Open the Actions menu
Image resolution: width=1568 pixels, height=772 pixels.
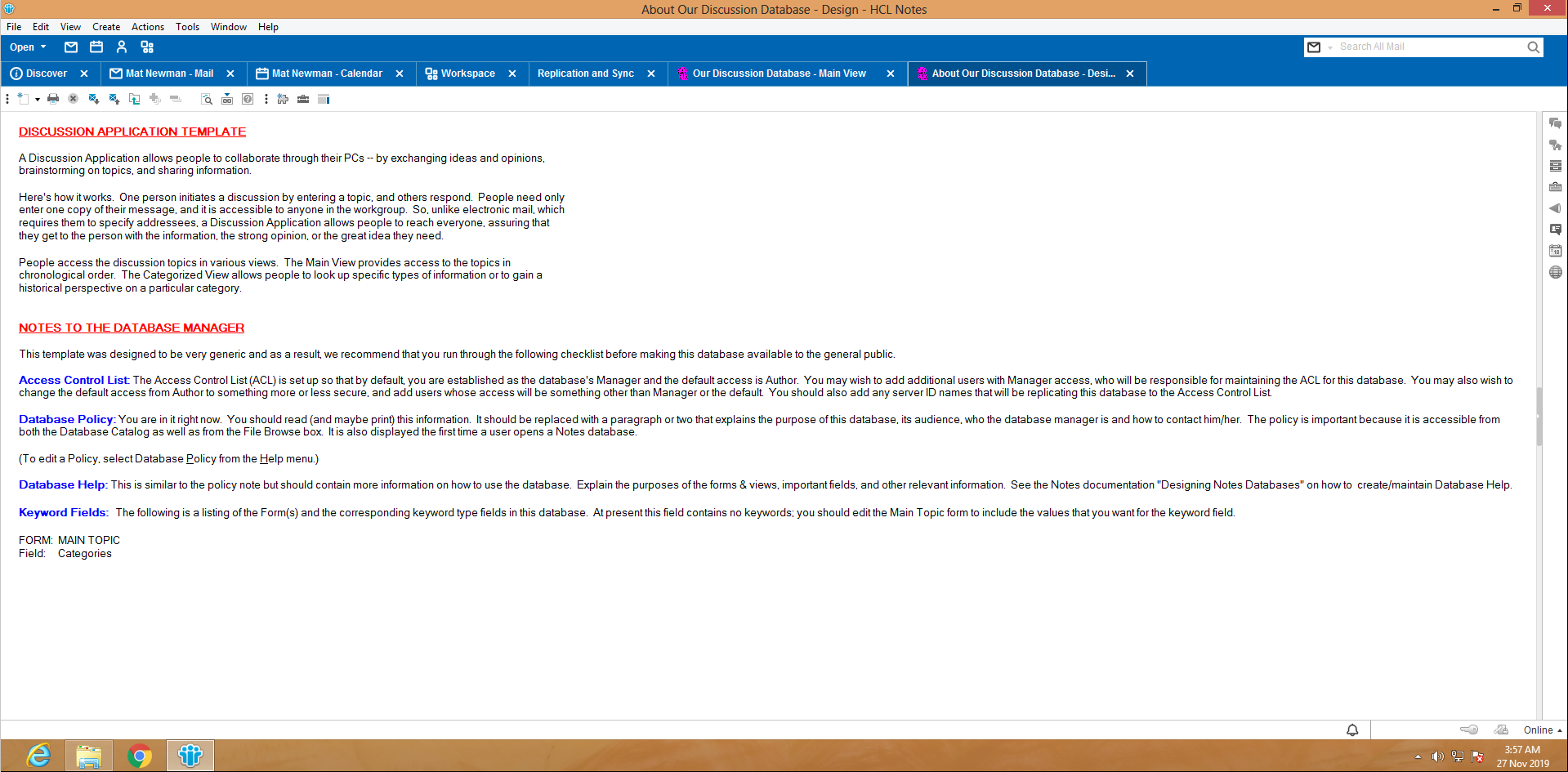[x=147, y=27]
